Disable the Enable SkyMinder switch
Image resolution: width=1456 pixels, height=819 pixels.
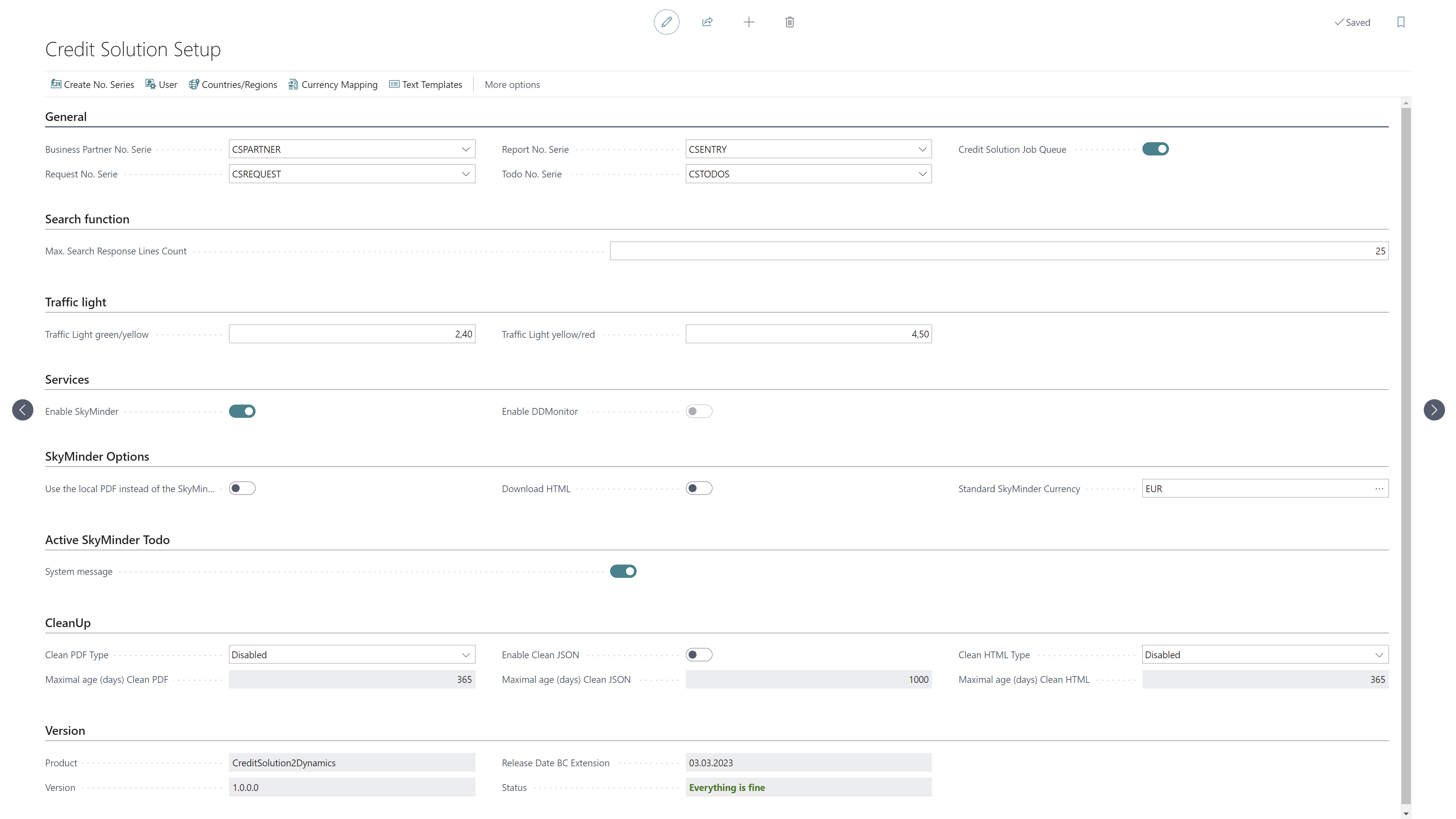click(x=242, y=411)
